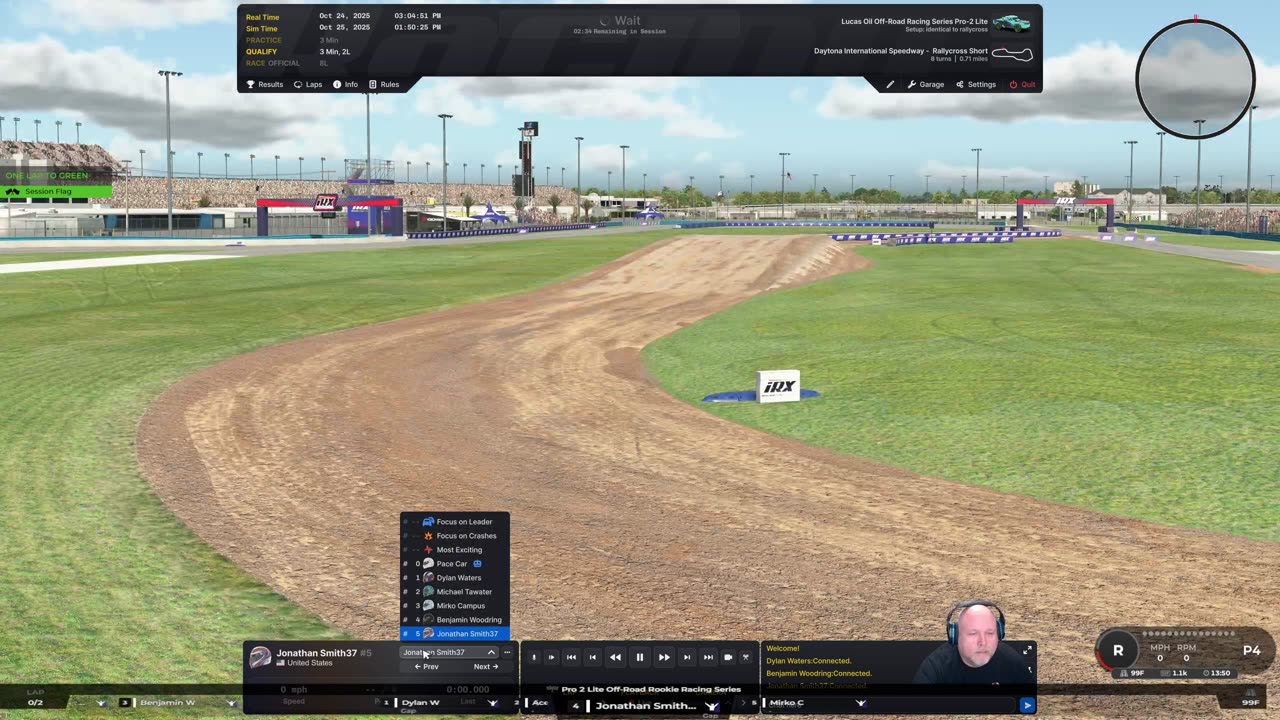Select Jonathan Smith37 in driver list
This screenshot has width=1280, height=720.
(x=455, y=633)
